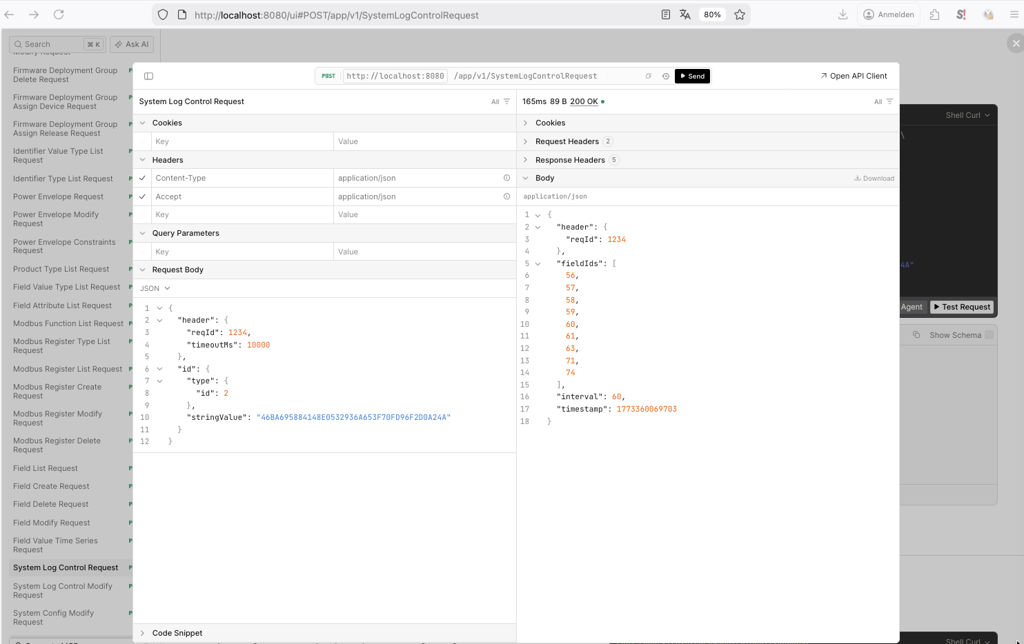Select System Config Modify Request
The image size is (1024, 644).
(x=54, y=617)
